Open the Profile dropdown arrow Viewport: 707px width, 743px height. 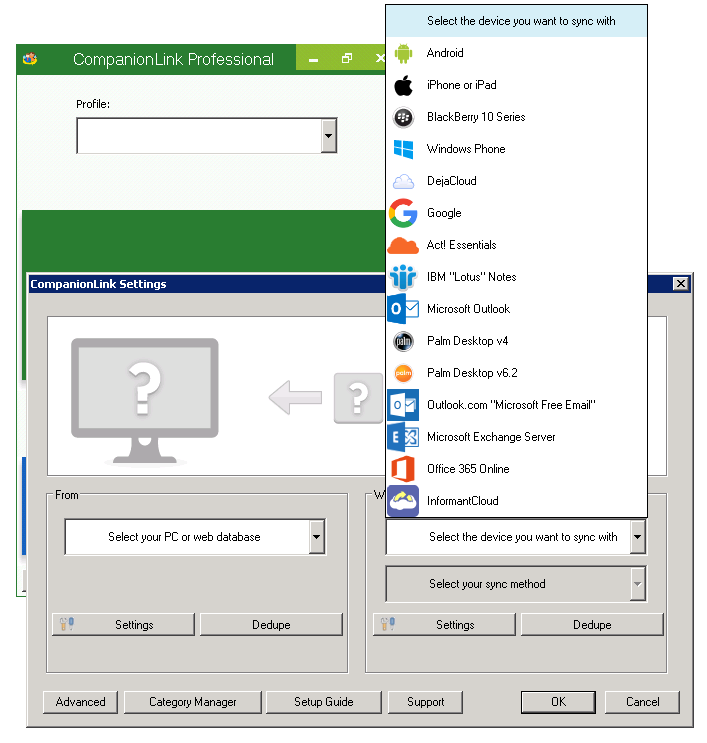(x=328, y=136)
